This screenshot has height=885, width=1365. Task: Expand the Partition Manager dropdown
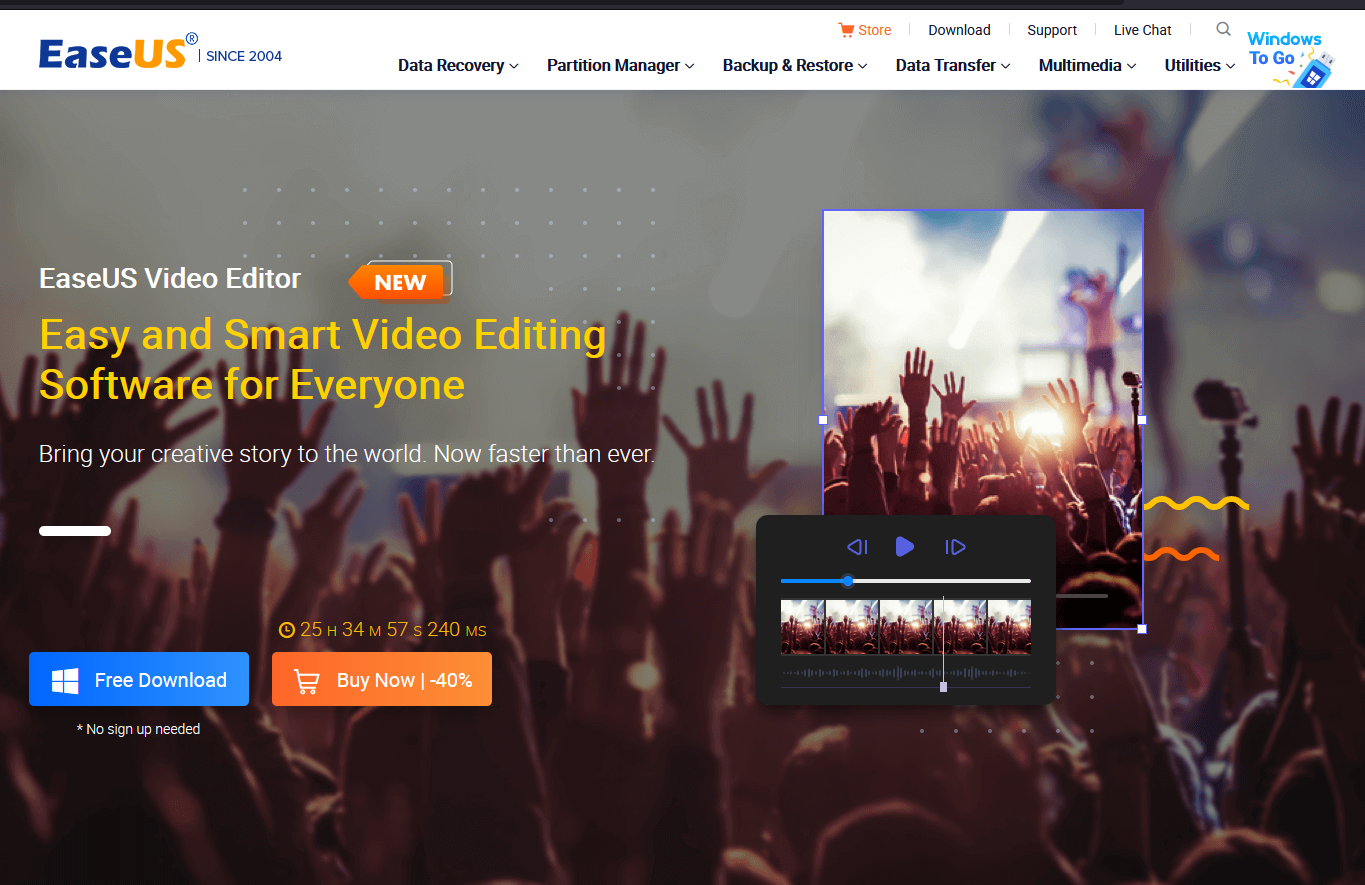(620, 65)
